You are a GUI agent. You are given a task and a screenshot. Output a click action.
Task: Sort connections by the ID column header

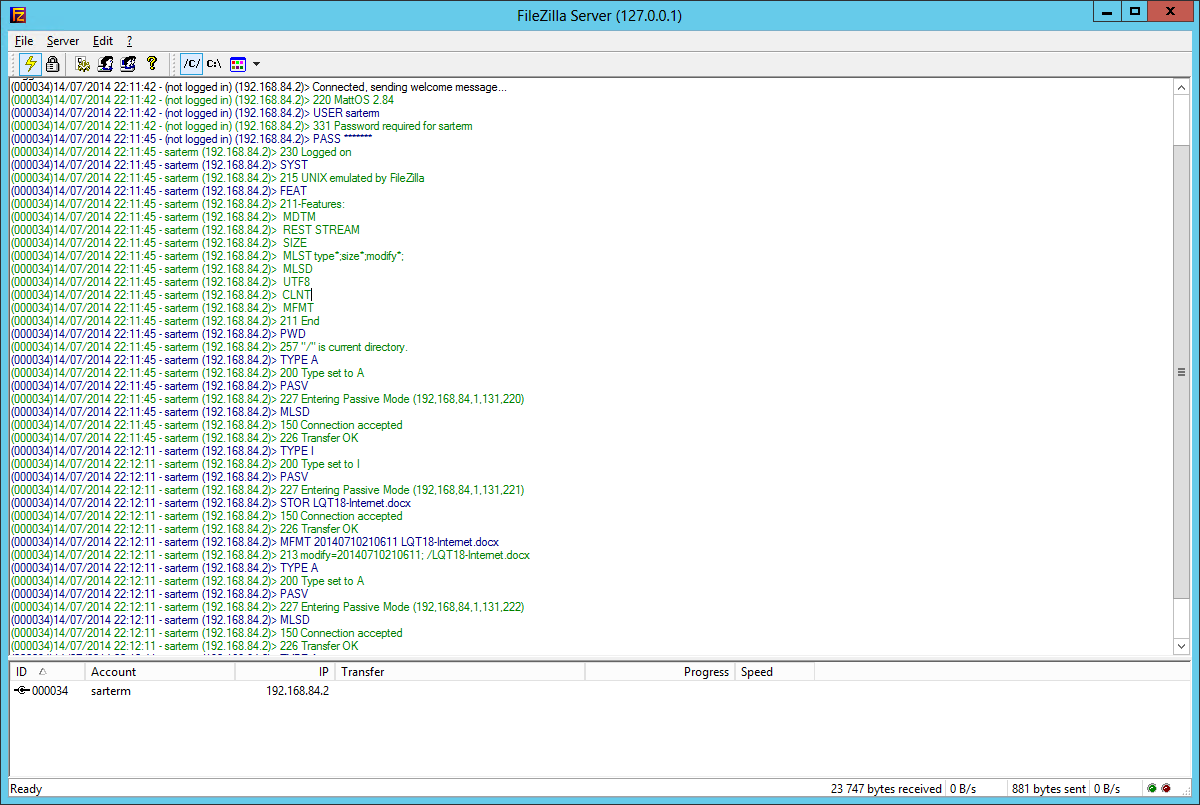click(x=47, y=672)
